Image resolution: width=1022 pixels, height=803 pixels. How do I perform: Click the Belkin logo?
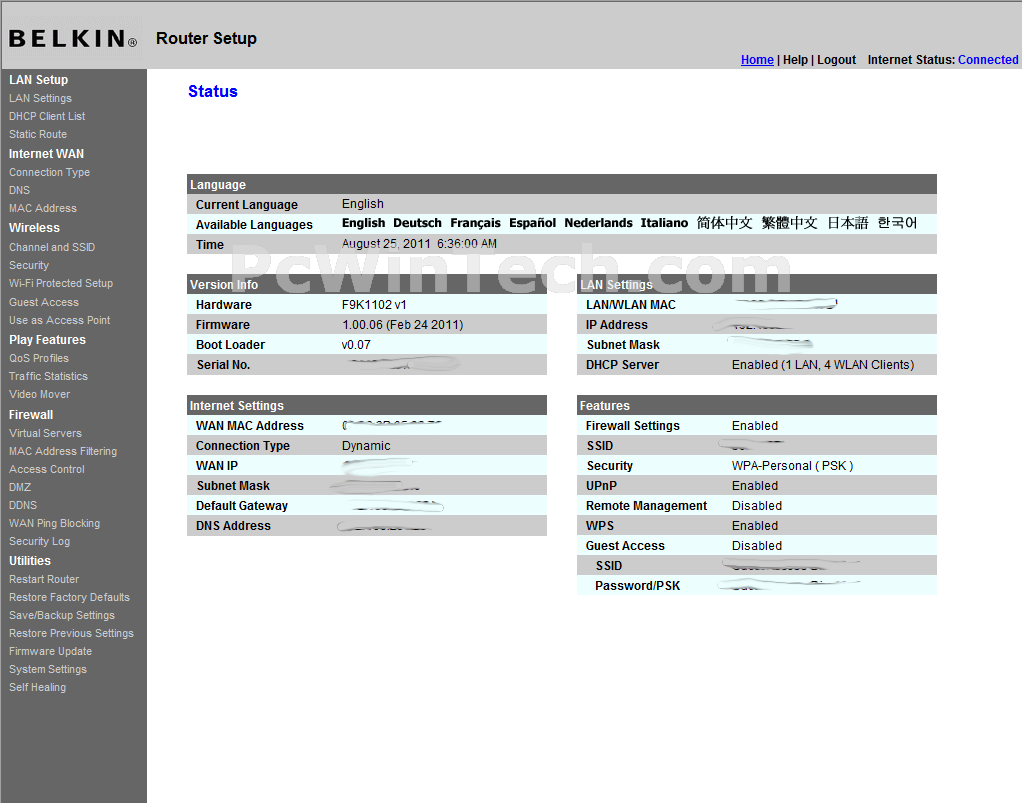(x=73, y=38)
